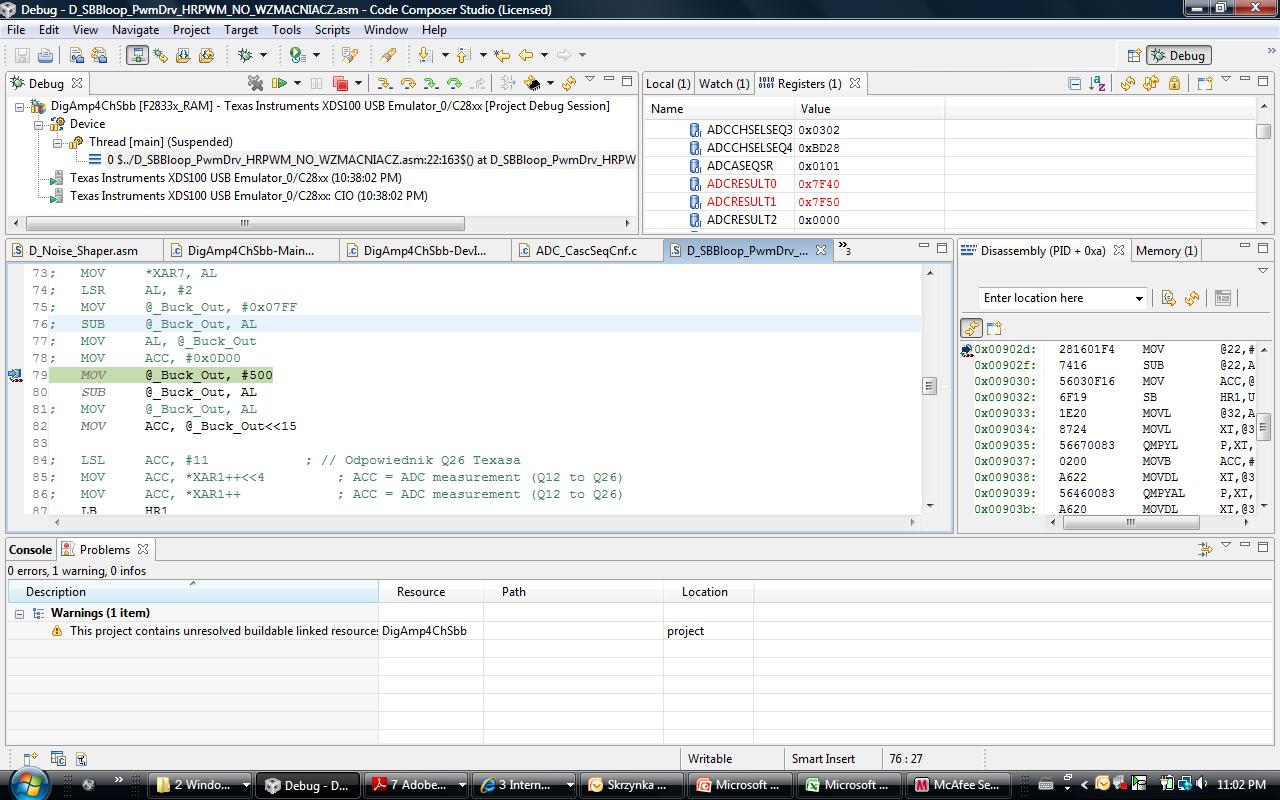Open the Resume button dropdown arrow
Image resolution: width=1280 pixels, height=800 pixels.
[297, 82]
